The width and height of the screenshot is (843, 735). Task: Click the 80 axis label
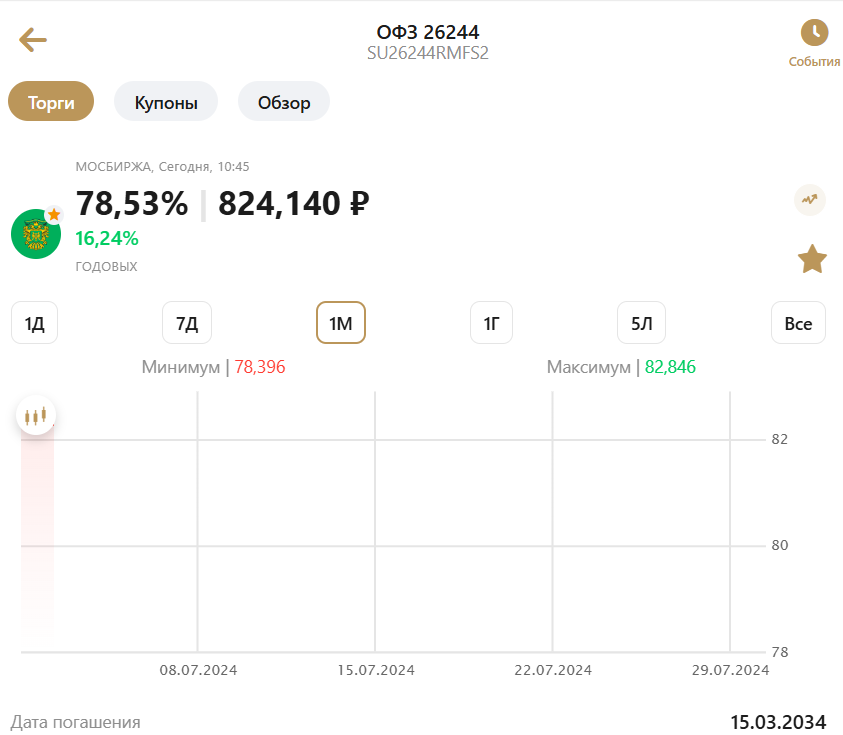pyautogui.click(x=780, y=545)
